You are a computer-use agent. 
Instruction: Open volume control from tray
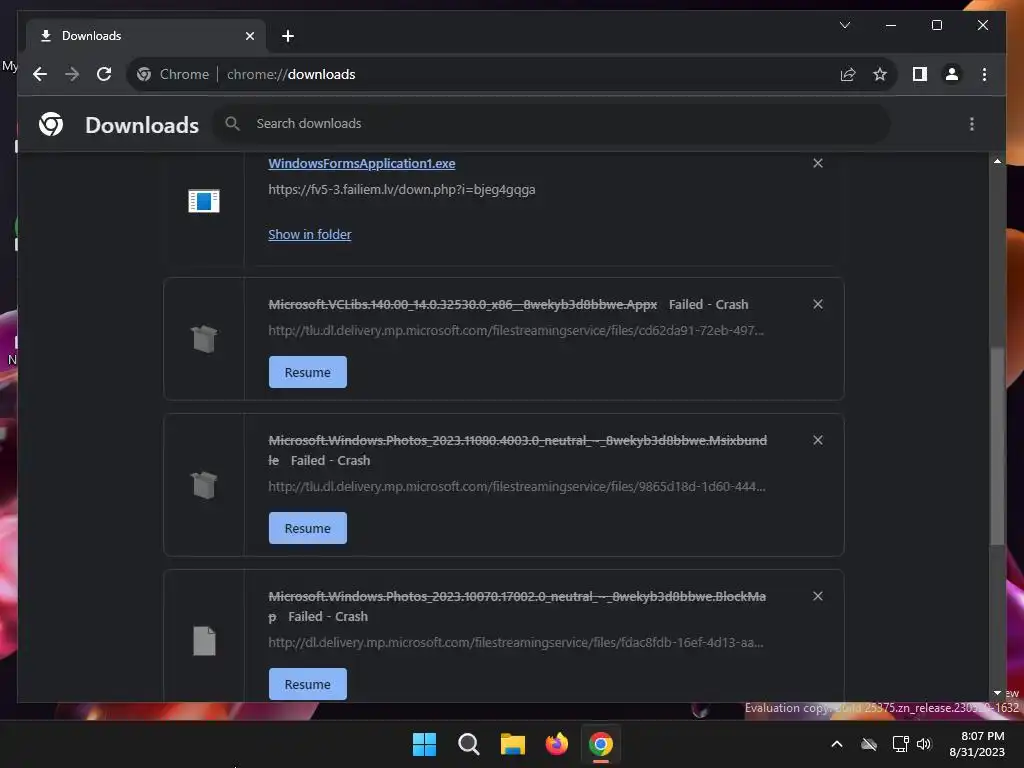click(x=924, y=744)
